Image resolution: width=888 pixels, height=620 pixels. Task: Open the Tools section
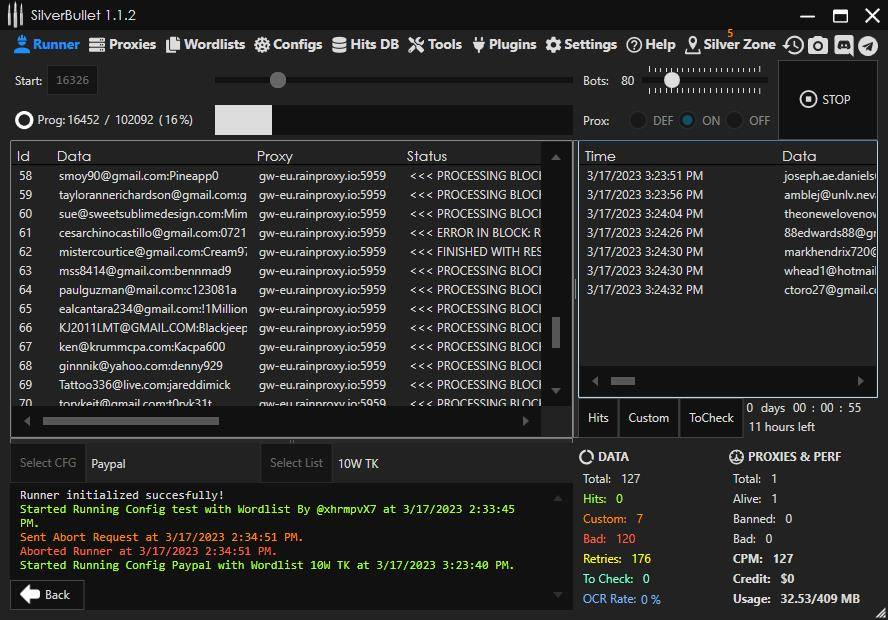pyautogui.click(x=435, y=45)
